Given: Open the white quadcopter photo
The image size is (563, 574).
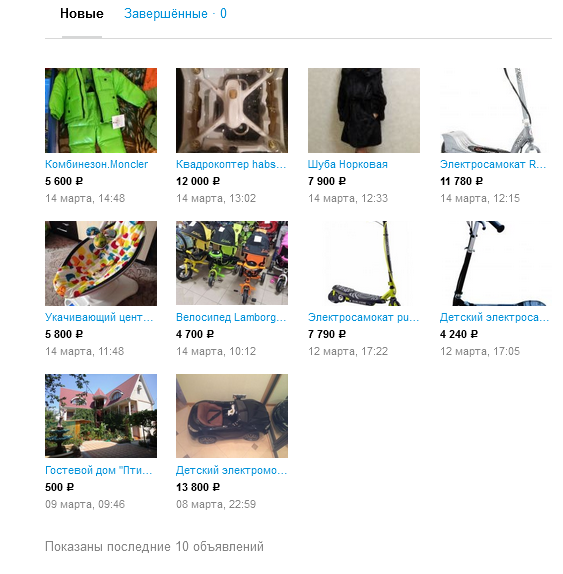Looking at the screenshot, I should coord(232,110).
